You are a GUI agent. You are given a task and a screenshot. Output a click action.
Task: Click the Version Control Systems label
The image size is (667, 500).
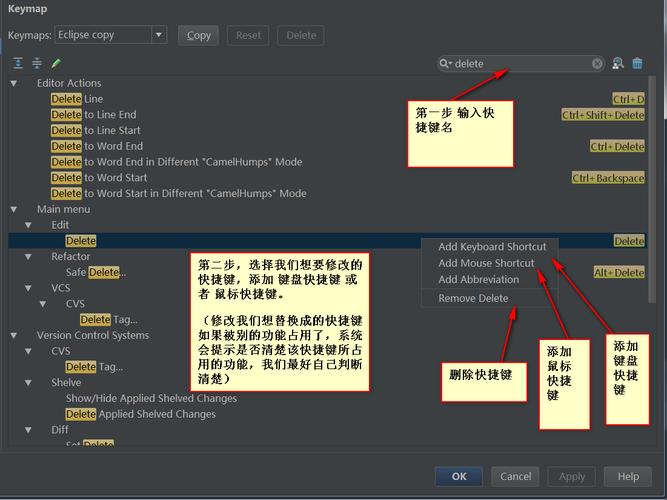93,335
